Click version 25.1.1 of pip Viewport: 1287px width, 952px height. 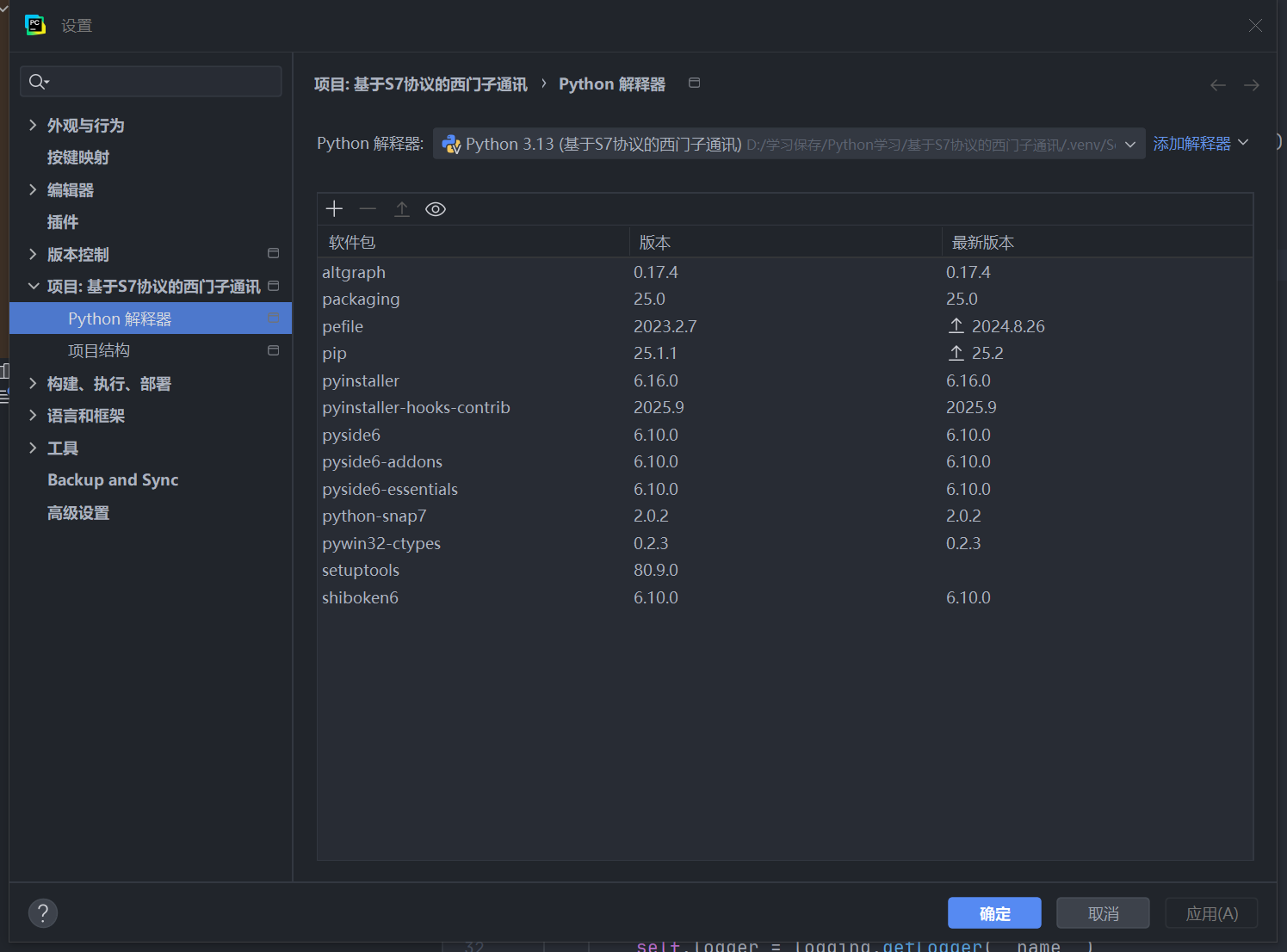coord(655,353)
